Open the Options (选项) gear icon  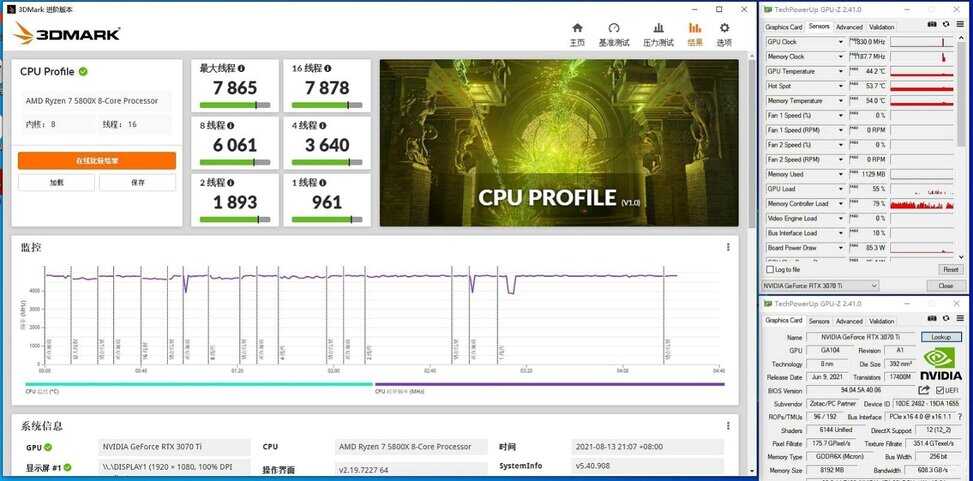[724, 28]
